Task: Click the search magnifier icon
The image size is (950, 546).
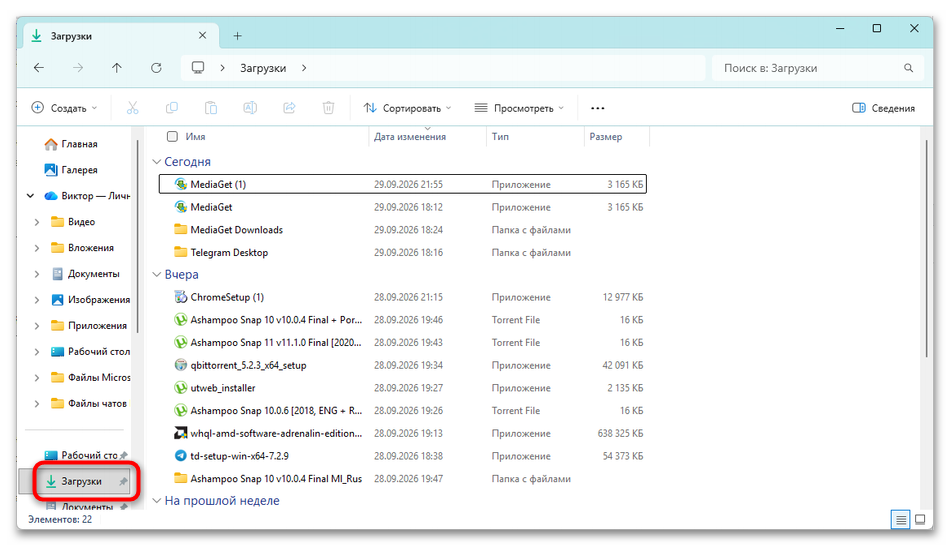Action: (x=908, y=68)
